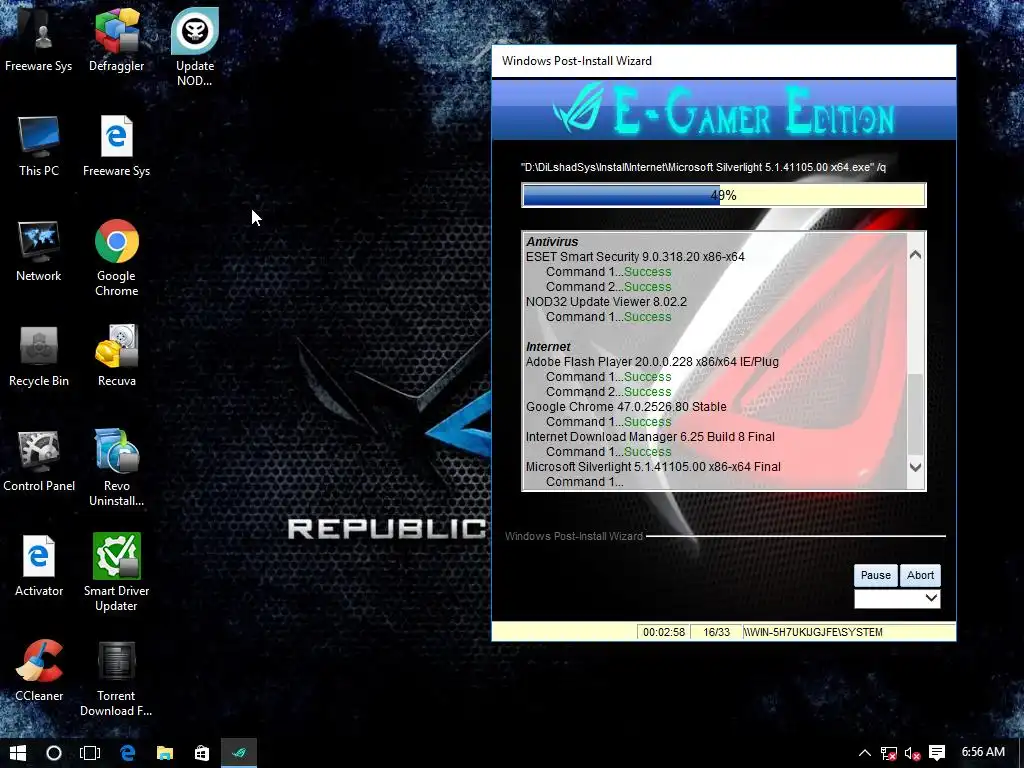Select the Torrent Download F... icon
This screenshot has width=1024, height=768.
click(x=116, y=678)
